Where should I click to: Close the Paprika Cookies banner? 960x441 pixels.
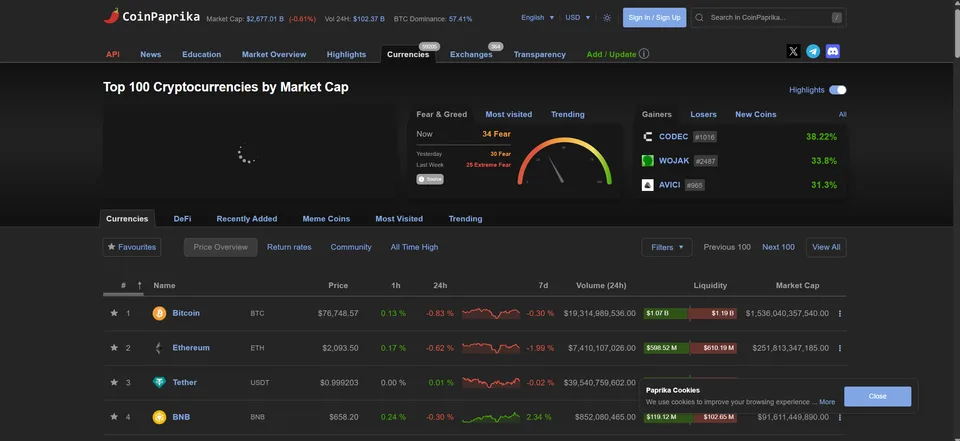click(x=877, y=396)
